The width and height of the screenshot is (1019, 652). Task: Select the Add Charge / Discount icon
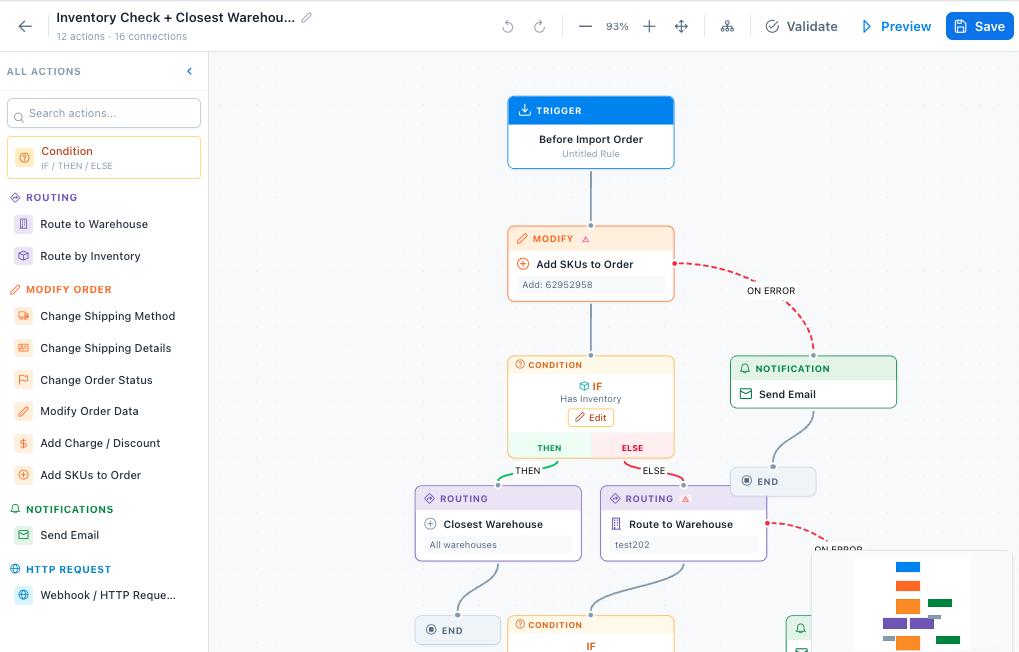[x=22, y=443]
